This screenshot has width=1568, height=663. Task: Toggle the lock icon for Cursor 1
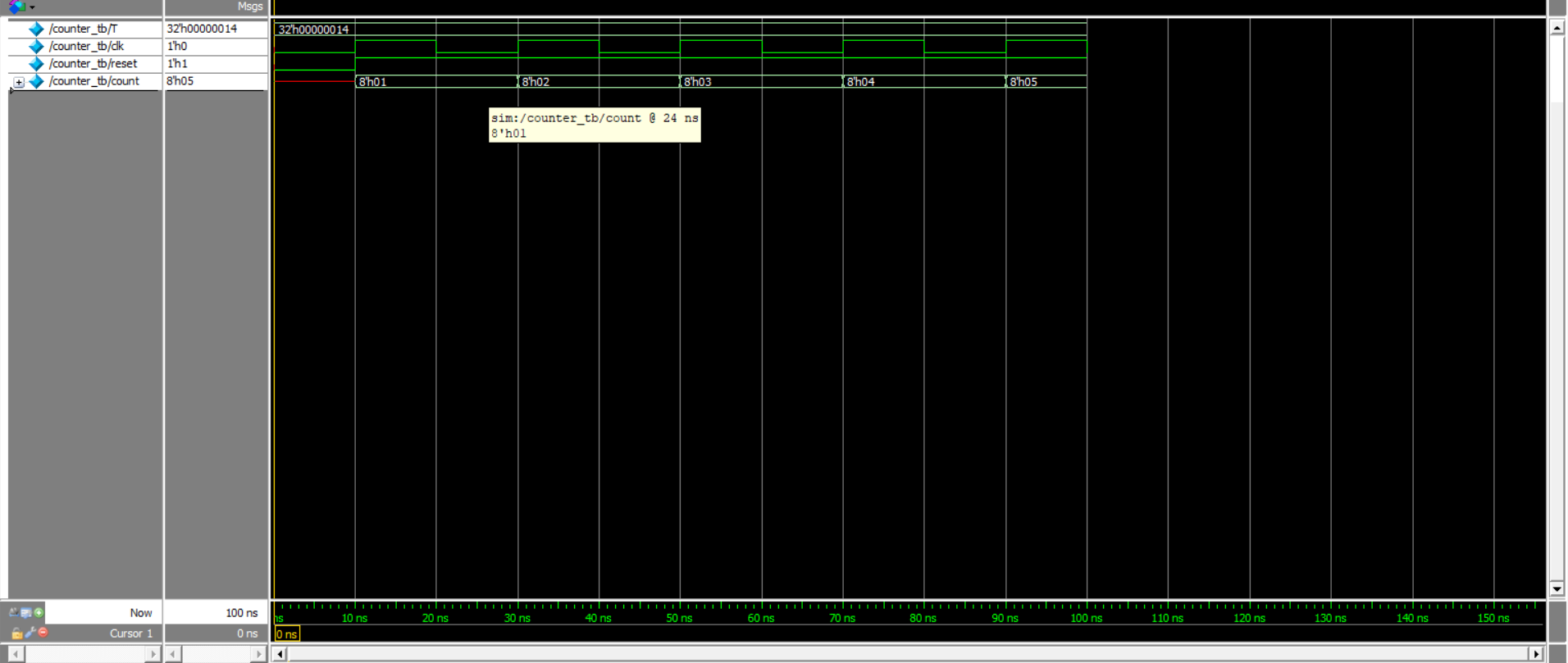coord(16,633)
